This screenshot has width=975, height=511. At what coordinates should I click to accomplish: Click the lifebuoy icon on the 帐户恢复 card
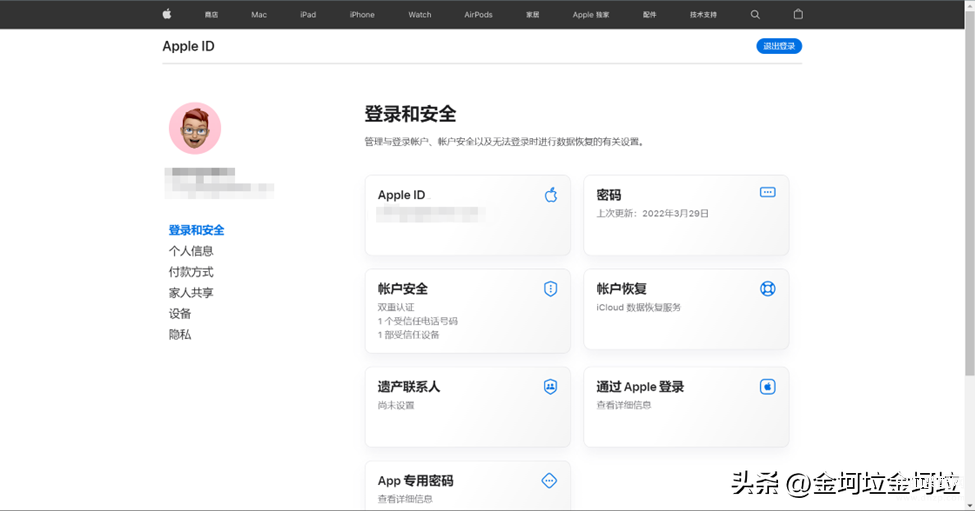767,288
